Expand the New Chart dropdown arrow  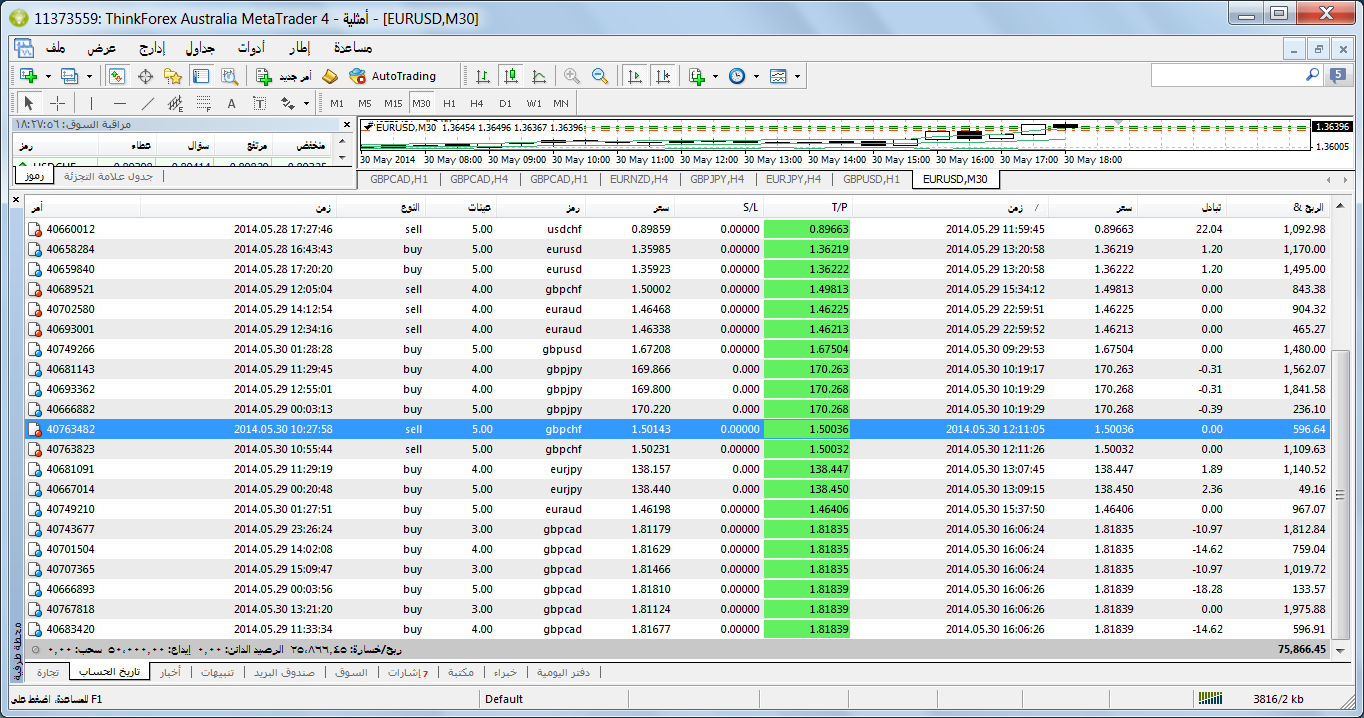point(48,76)
